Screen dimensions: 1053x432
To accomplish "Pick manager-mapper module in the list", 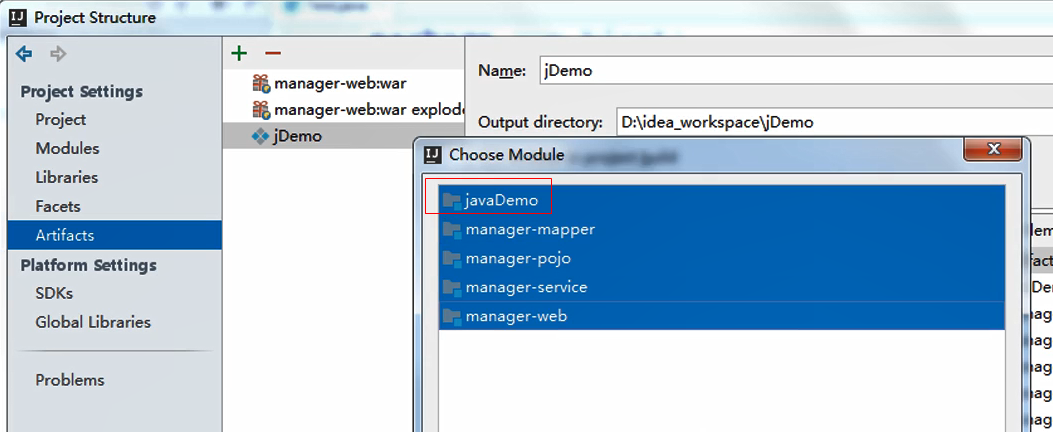I will (529, 229).
